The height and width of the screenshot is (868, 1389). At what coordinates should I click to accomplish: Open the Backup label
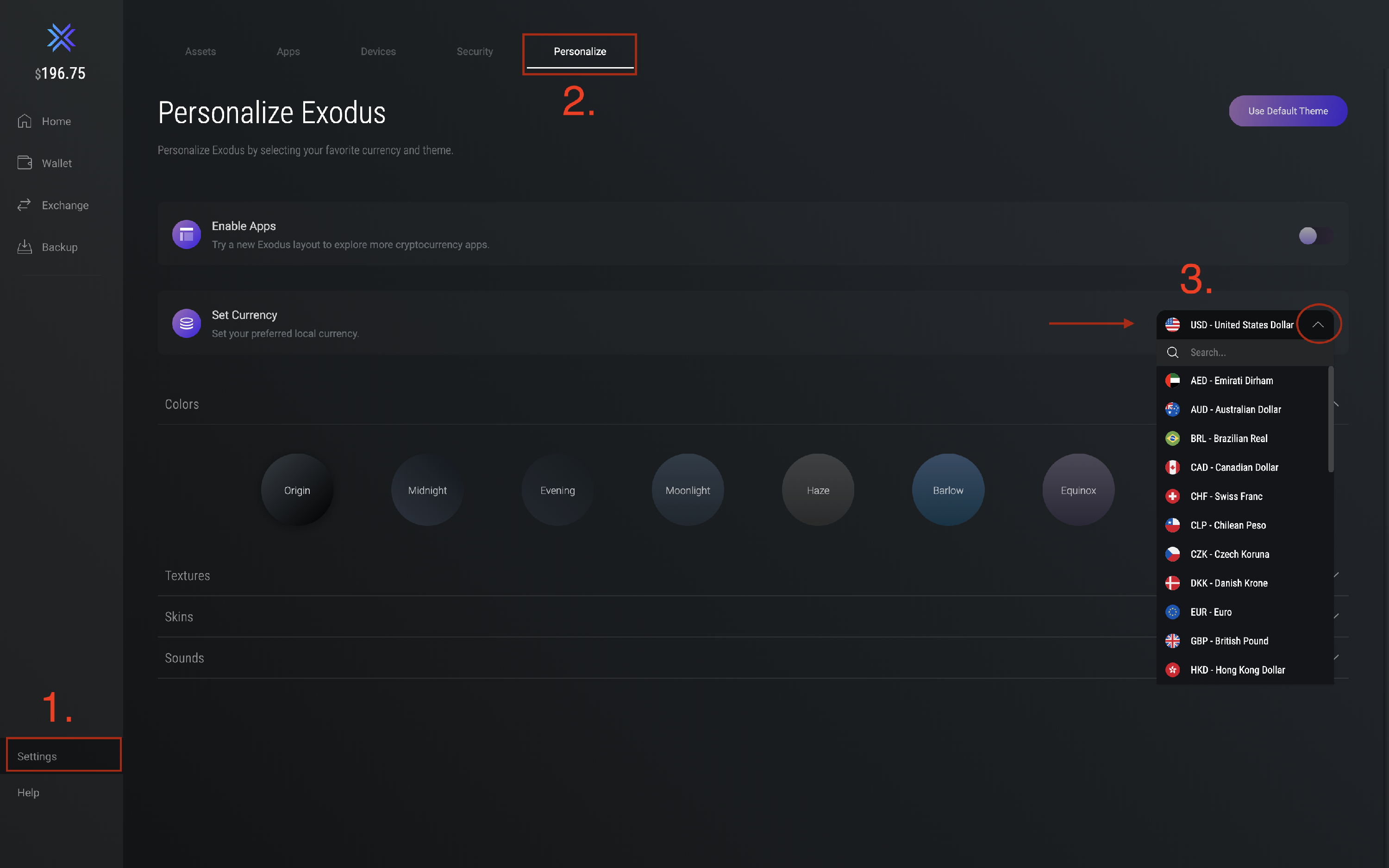60,247
